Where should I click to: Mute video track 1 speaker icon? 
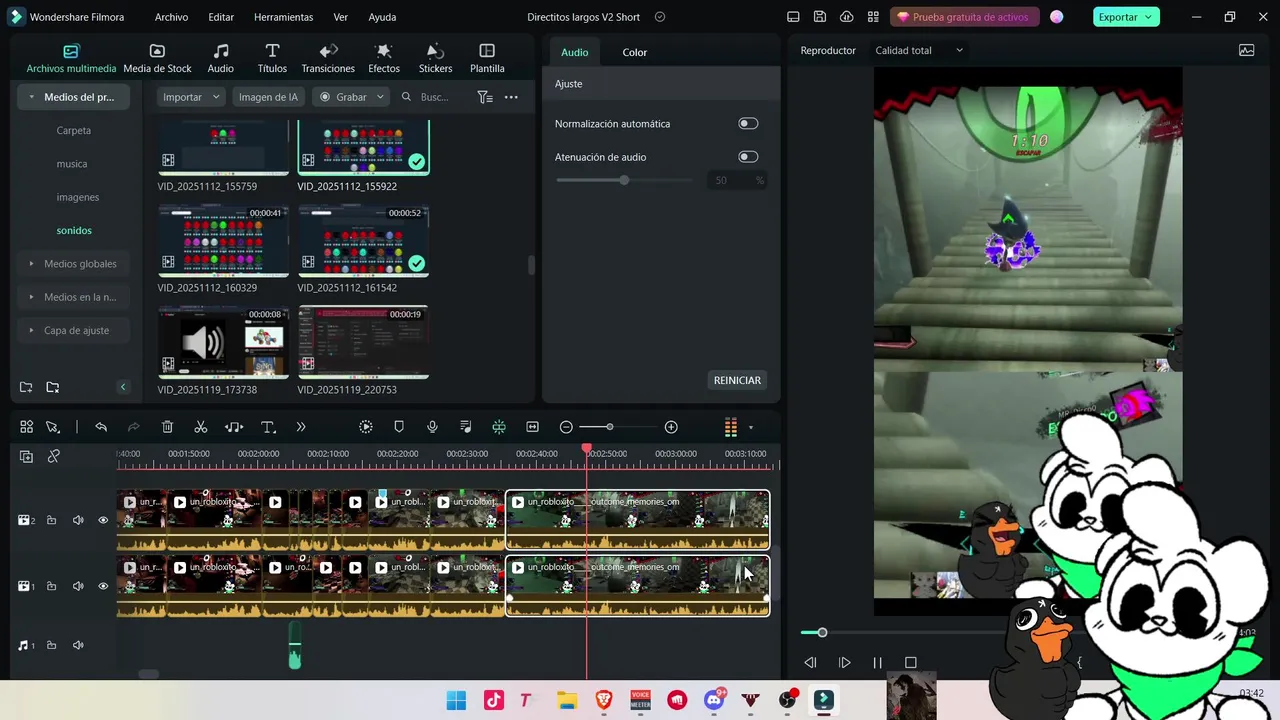point(78,586)
